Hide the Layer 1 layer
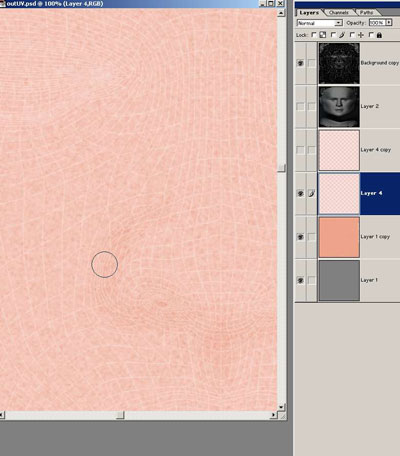Screen dimensions: 400x456 click(300, 280)
